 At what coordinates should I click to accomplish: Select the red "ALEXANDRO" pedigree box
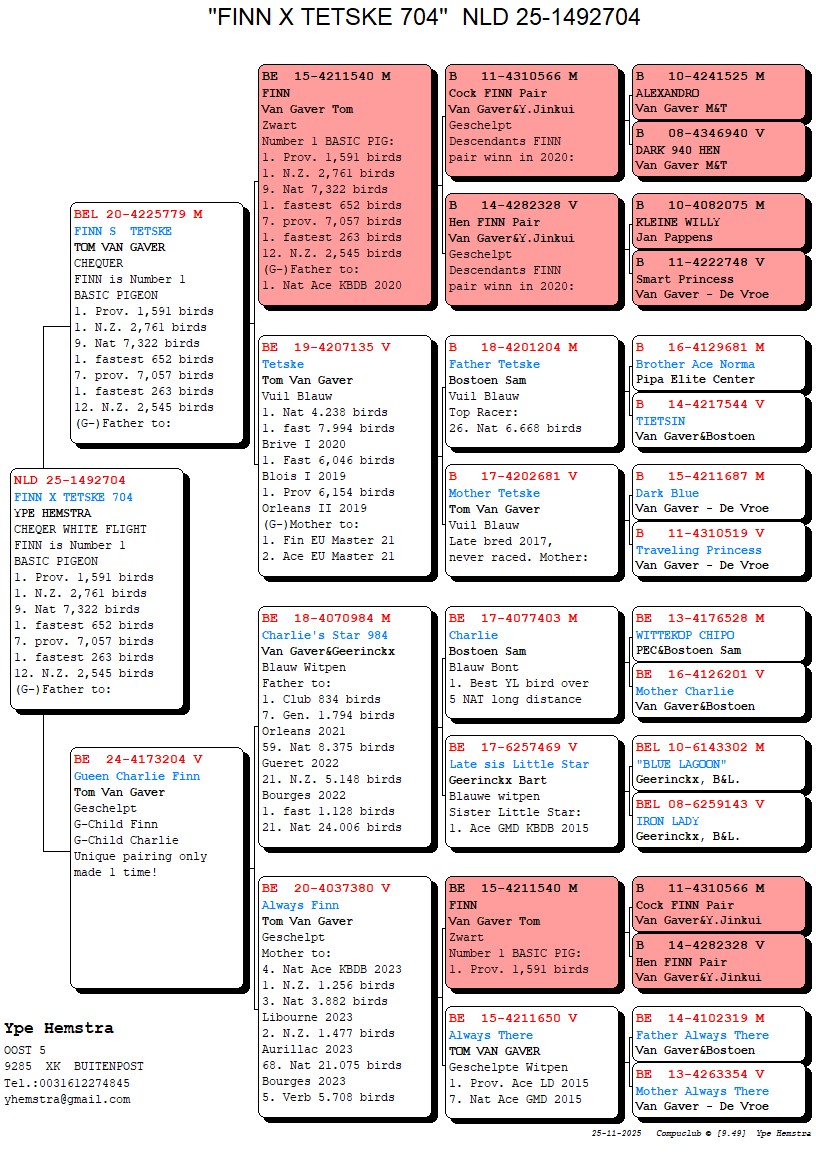coord(718,93)
